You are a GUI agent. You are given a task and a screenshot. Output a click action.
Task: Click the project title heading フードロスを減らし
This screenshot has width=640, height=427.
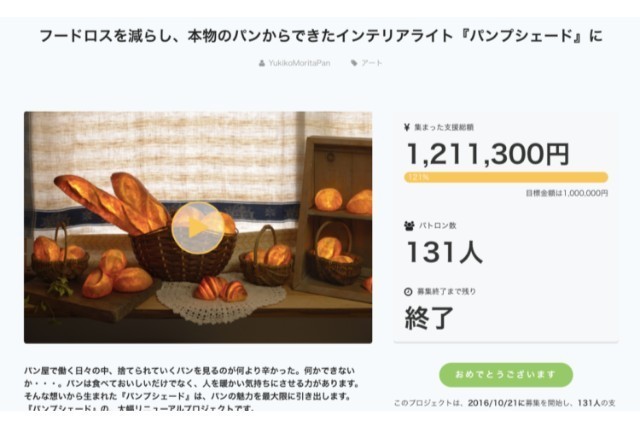[320, 35]
